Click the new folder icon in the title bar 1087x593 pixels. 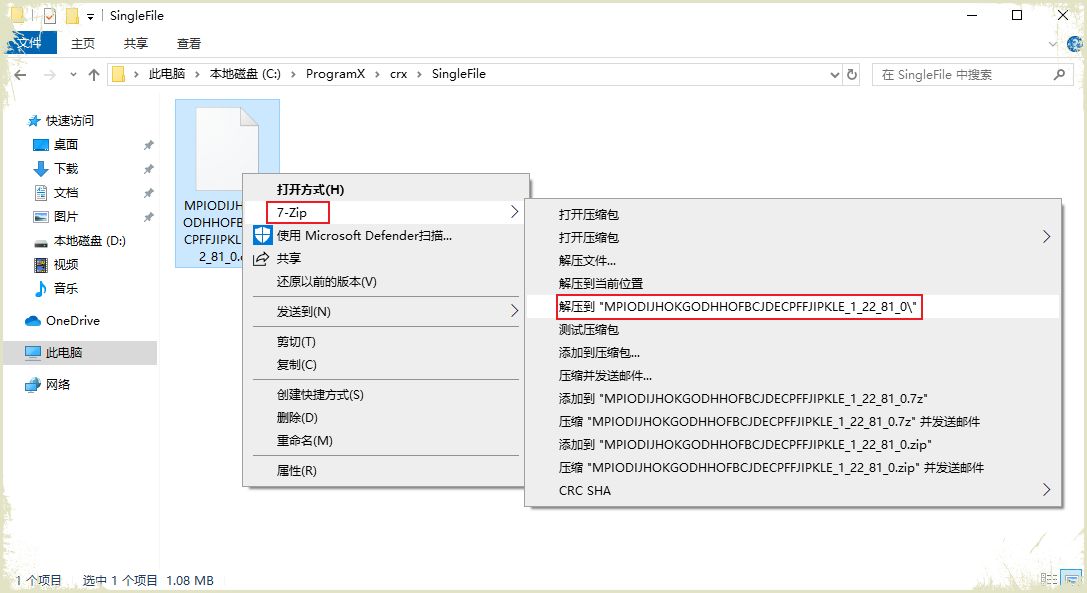71,16
